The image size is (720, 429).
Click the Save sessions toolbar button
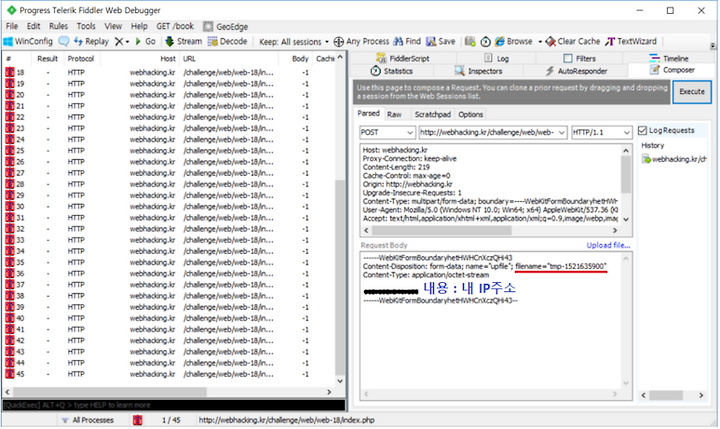(440, 41)
